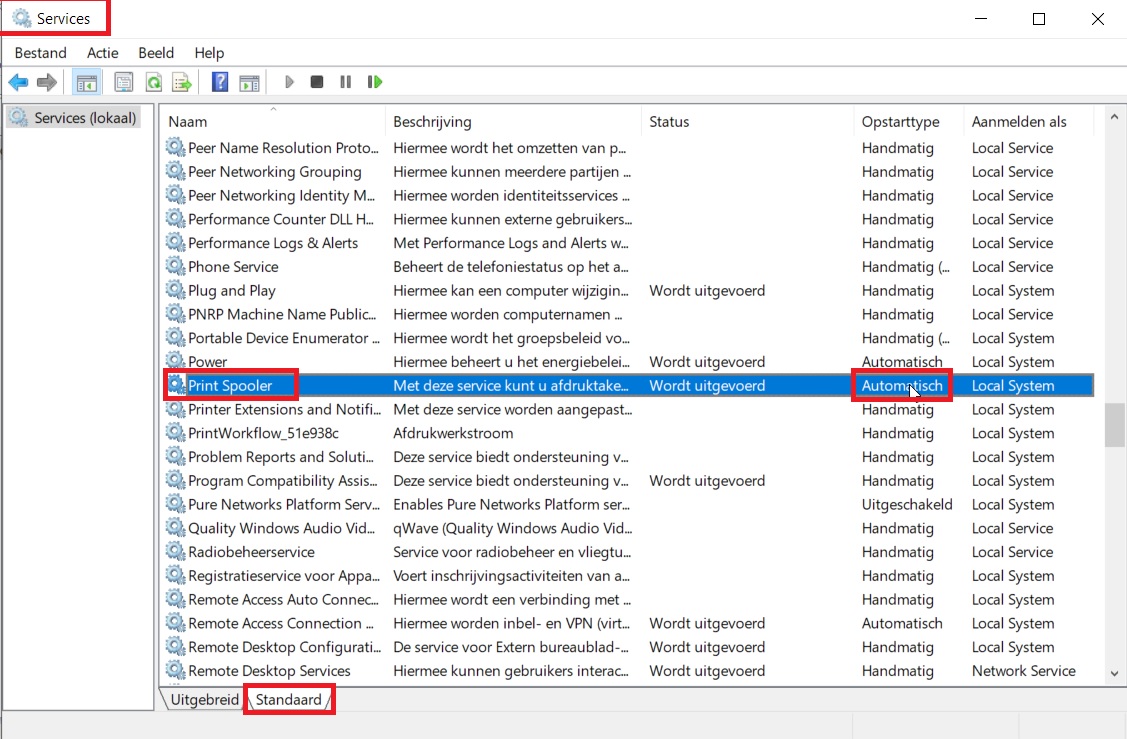The width and height of the screenshot is (1127, 739).
Task: Select Services (lokaal) in the tree
Action: point(85,118)
